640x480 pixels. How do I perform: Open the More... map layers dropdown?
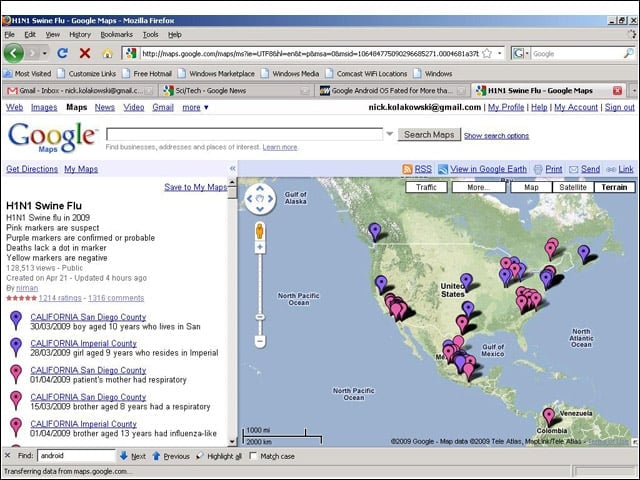pyautogui.click(x=478, y=187)
